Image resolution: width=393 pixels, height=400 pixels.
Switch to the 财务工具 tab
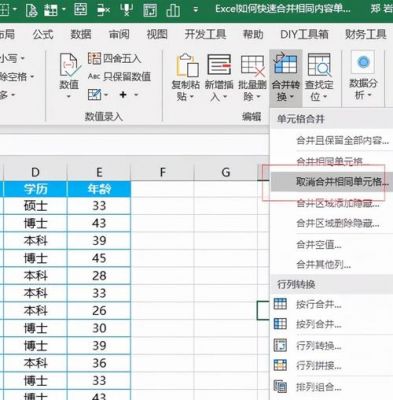tap(366, 34)
